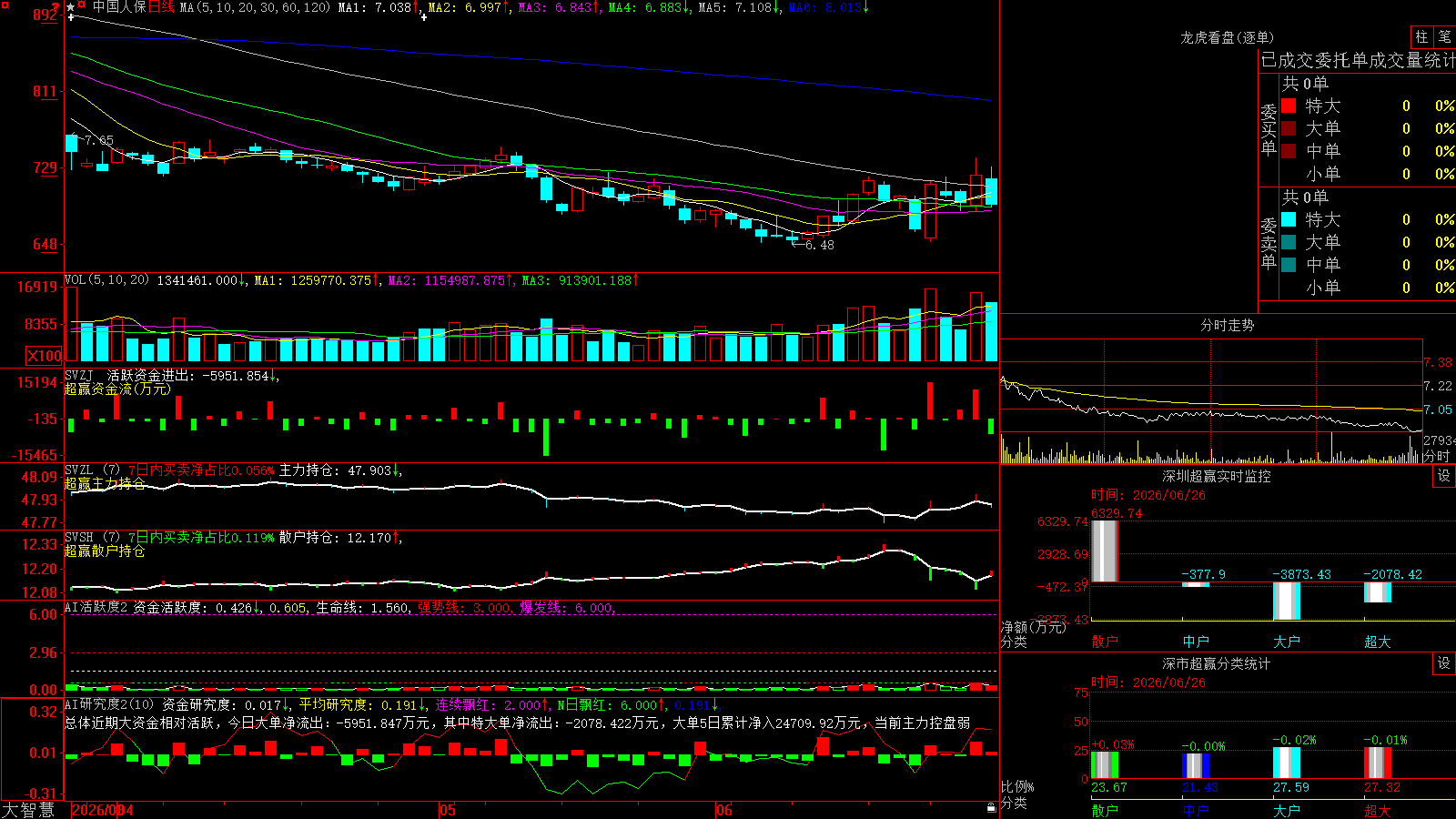
Task: Click the 大智慧 logo text
Action: [x=28, y=809]
